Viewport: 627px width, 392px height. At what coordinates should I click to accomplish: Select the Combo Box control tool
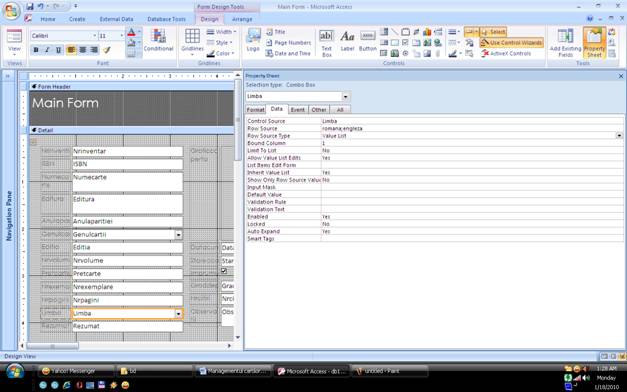384,32
